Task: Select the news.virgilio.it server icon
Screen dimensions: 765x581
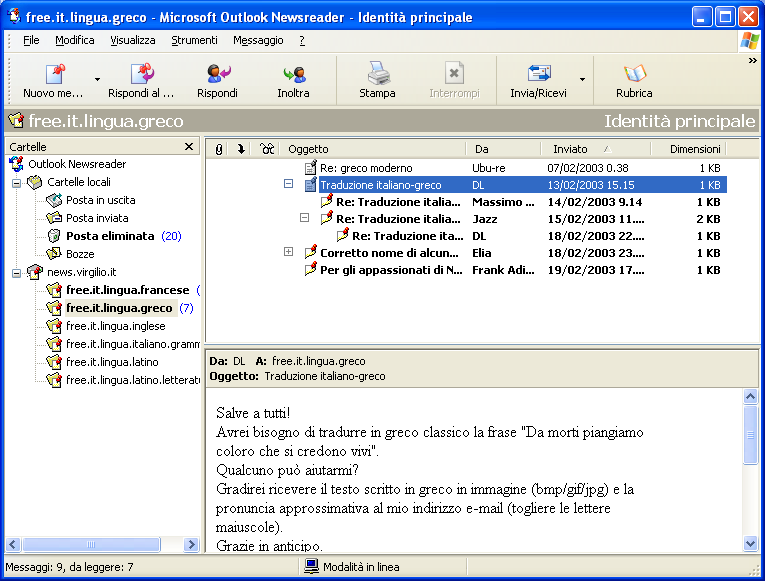Action: coord(35,272)
